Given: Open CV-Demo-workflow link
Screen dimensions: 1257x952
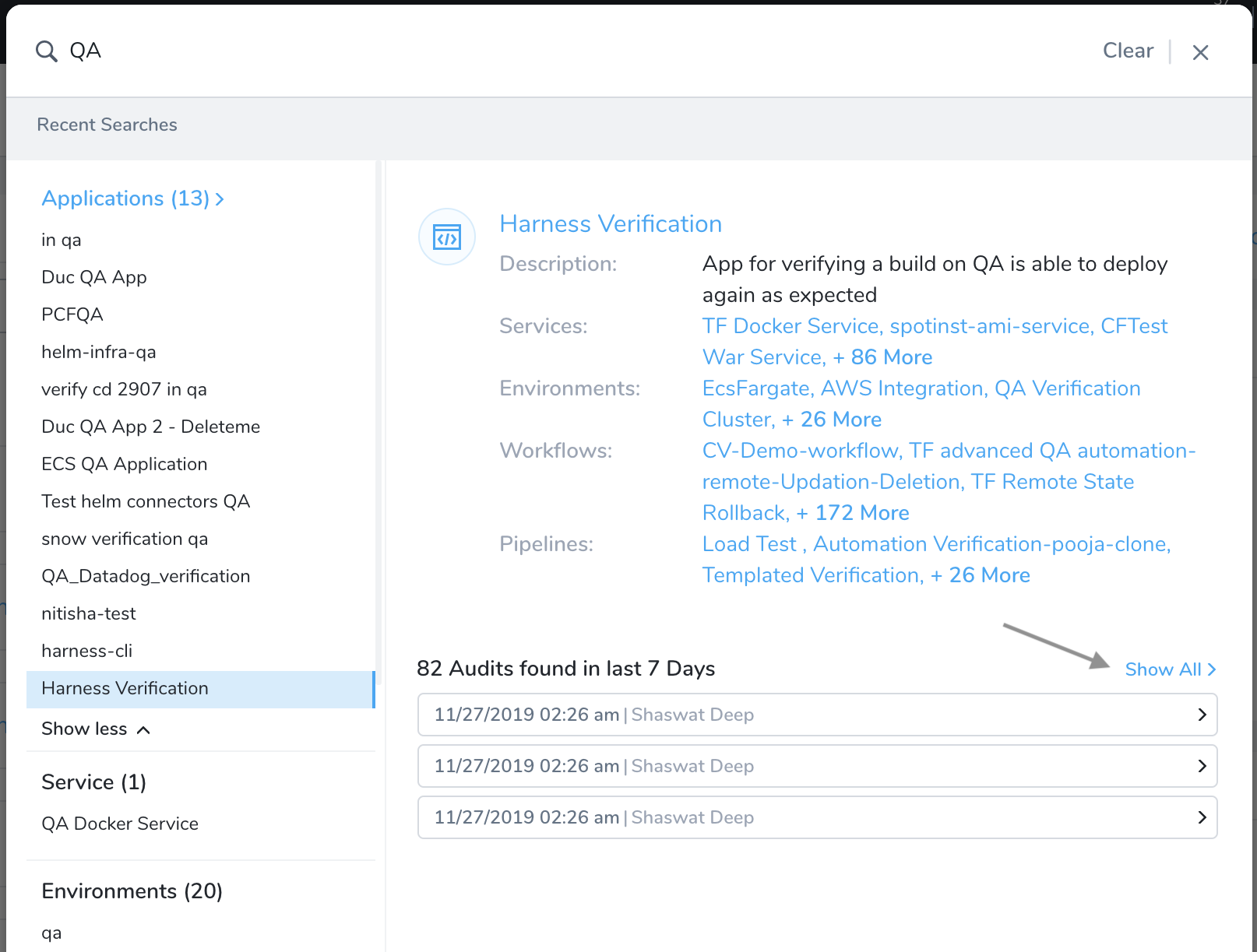Looking at the screenshot, I should coord(801,451).
